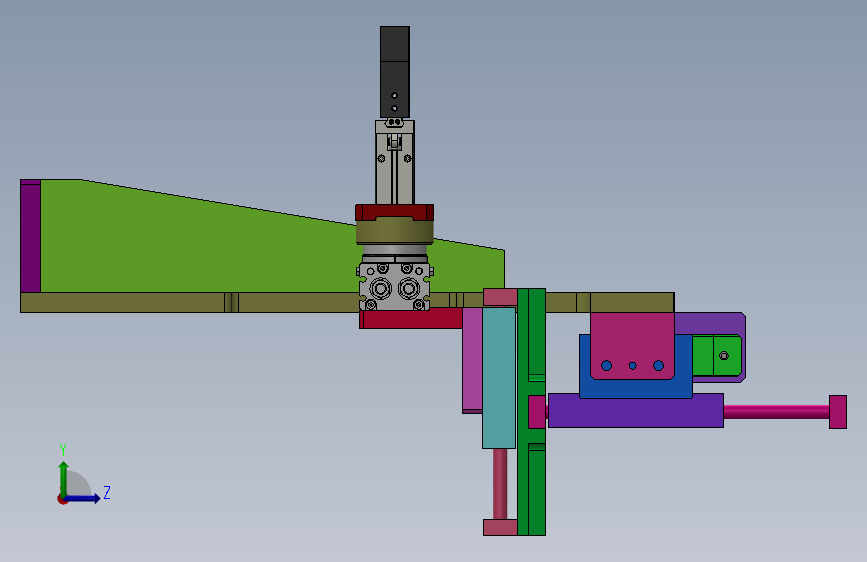Select the blue Z axis of the triad
867x562 pixels.
click(84, 498)
